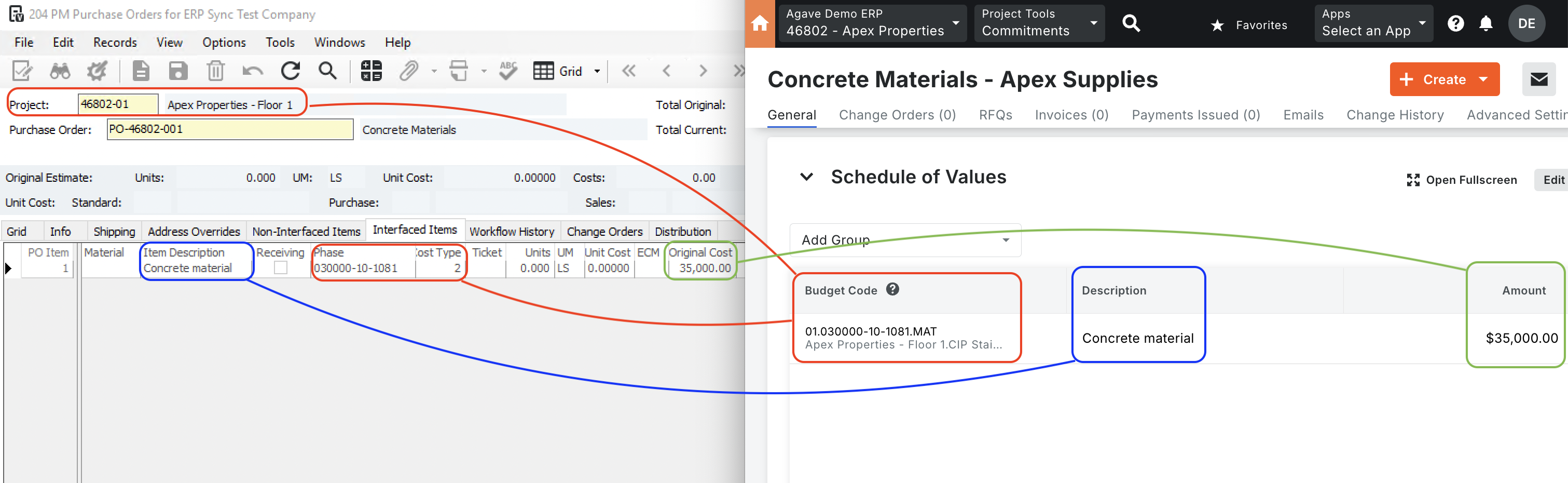
Task: Click the paperclip attachments icon
Action: pyautogui.click(x=408, y=71)
